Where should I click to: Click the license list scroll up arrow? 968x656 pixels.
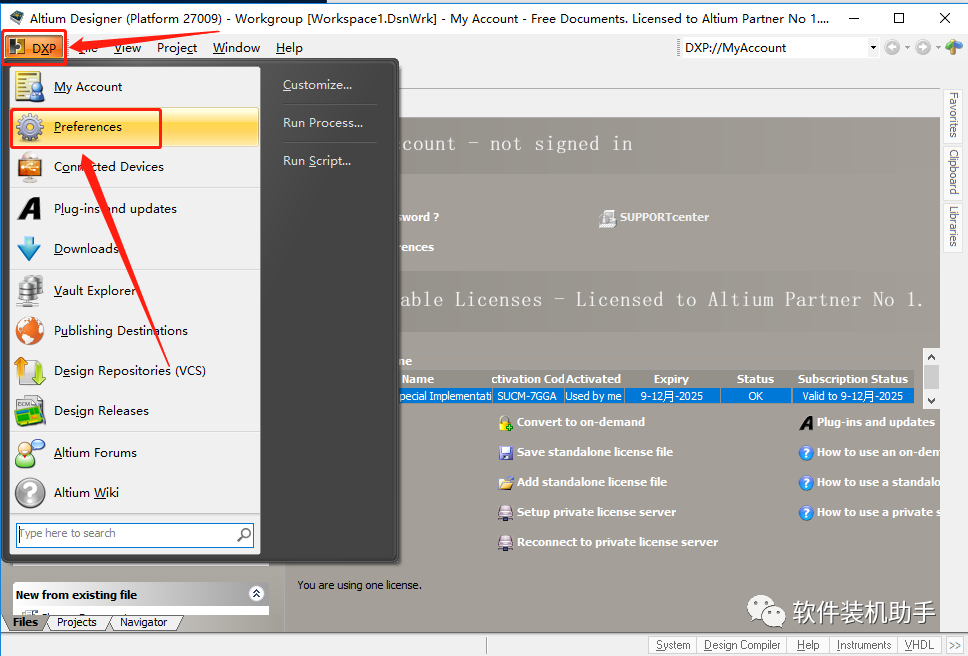[931, 357]
